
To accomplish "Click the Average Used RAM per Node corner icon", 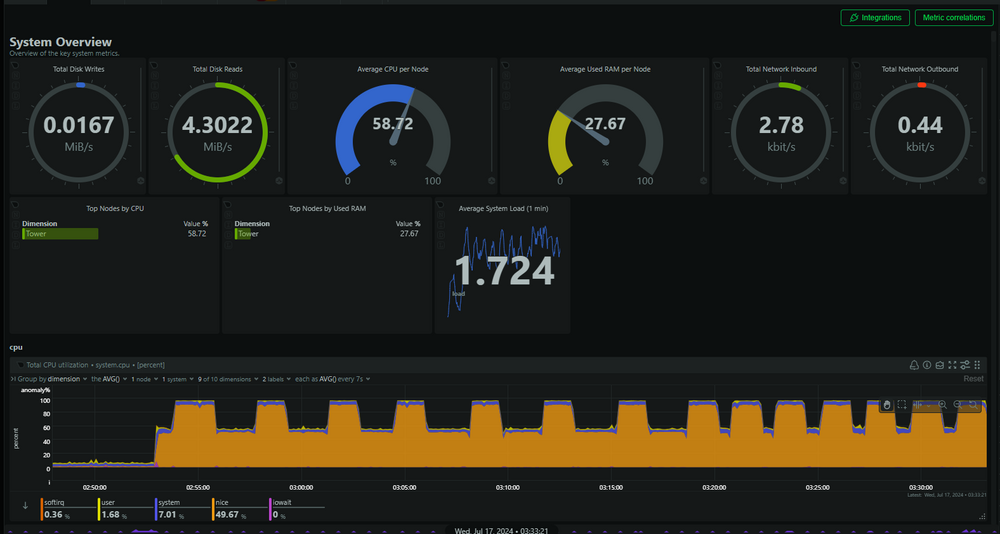I will 506,65.
